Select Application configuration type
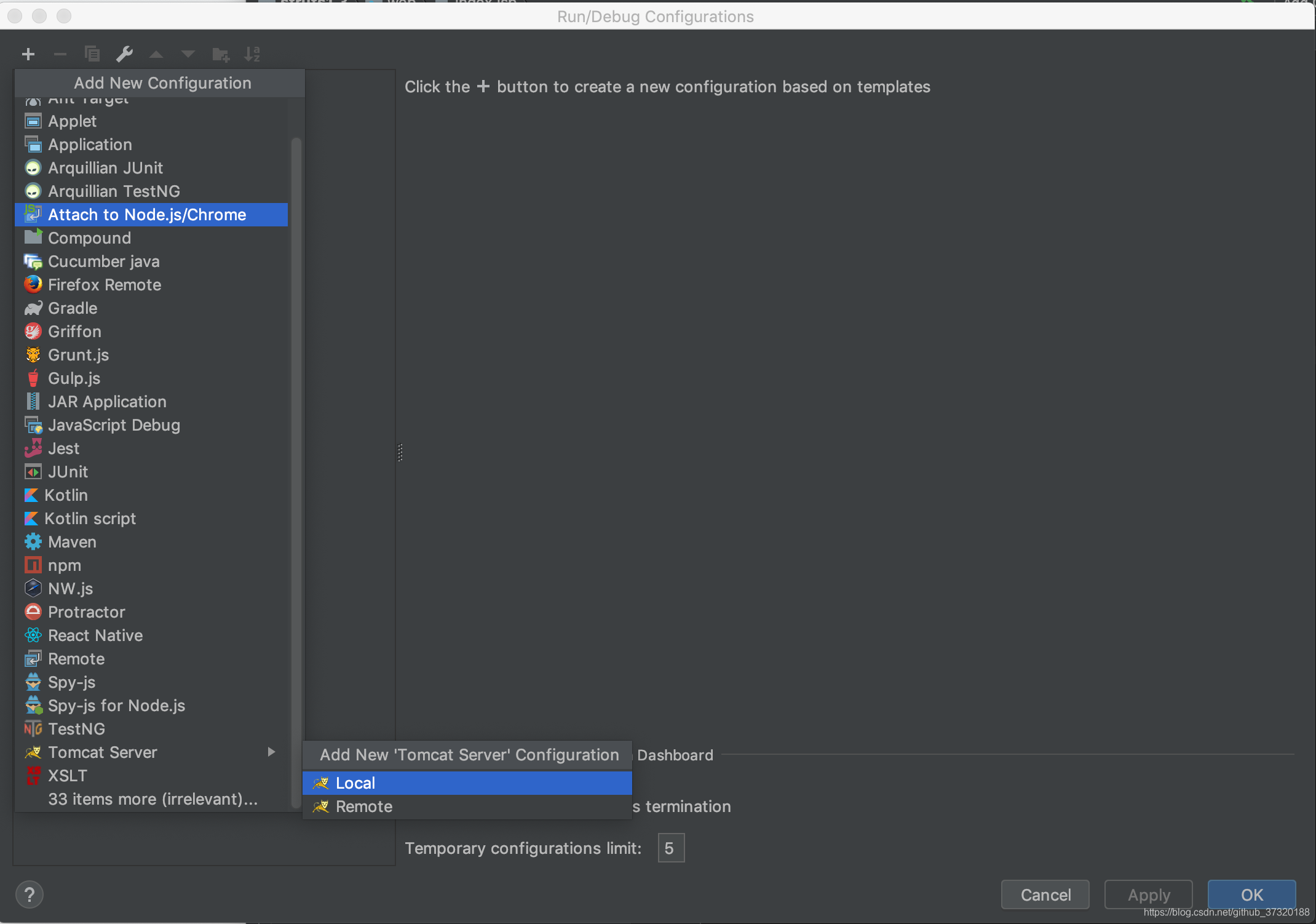 tap(151, 145)
